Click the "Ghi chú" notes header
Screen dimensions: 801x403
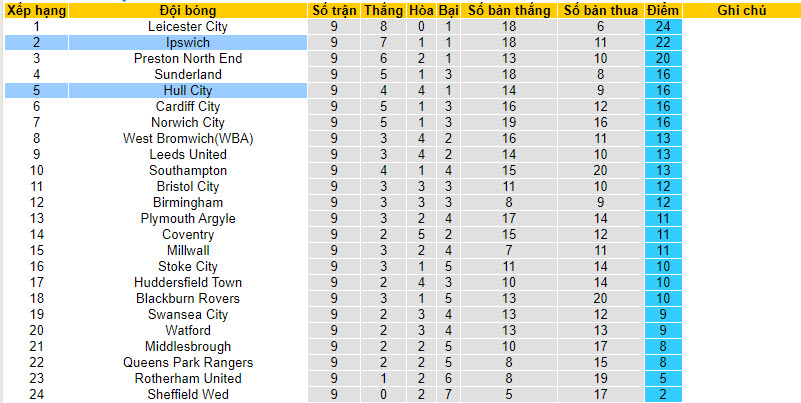click(742, 10)
